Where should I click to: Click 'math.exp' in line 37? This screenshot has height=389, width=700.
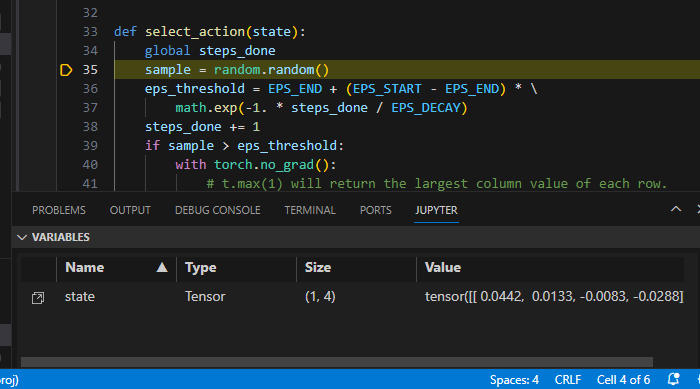(x=206, y=108)
